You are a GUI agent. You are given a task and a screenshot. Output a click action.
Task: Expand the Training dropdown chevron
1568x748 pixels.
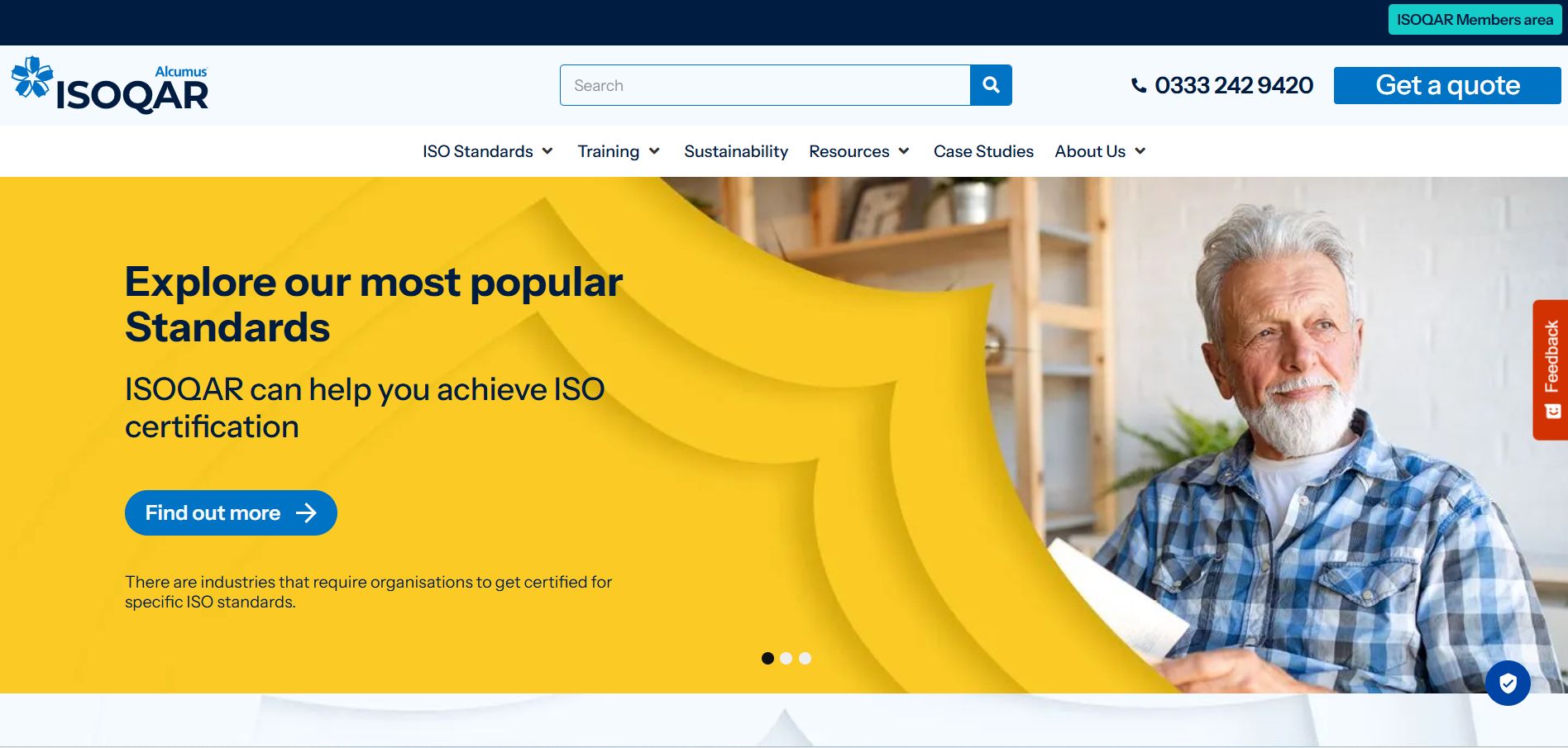(654, 151)
